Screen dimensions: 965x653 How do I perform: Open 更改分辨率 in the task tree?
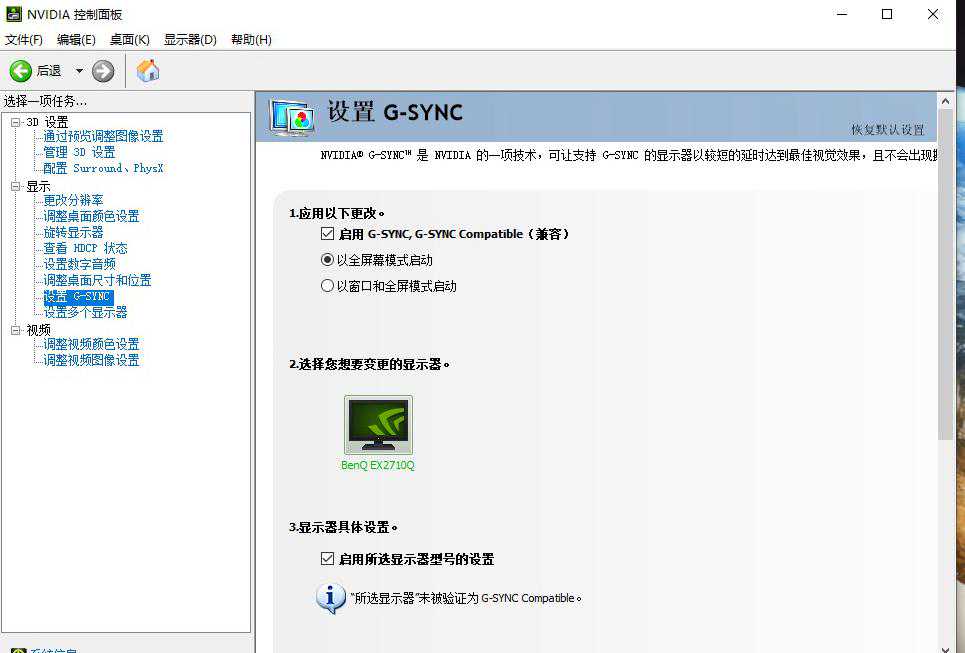(x=73, y=200)
